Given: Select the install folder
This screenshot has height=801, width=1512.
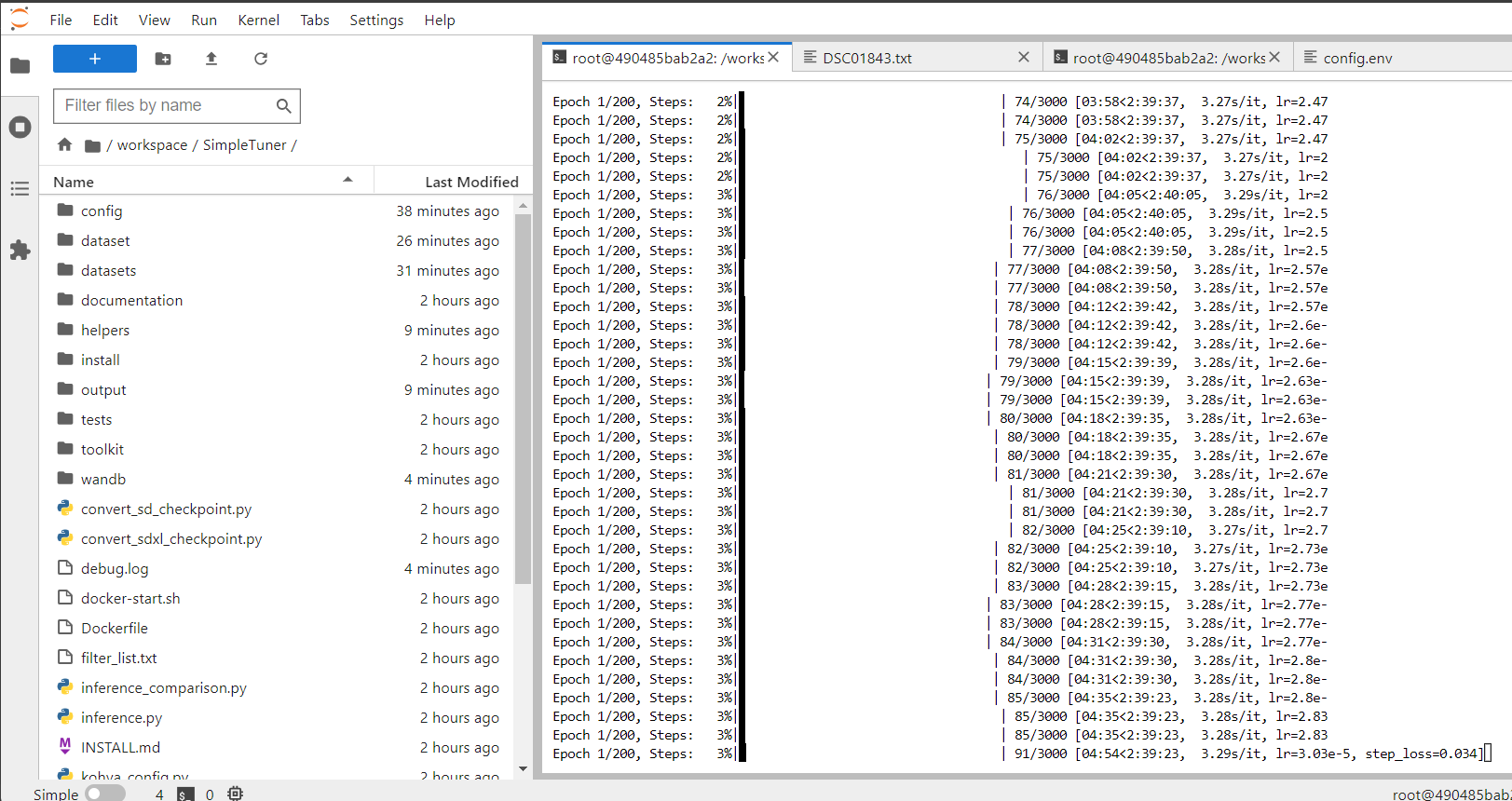Looking at the screenshot, I should pyautogui.click(x=278, y=360).
